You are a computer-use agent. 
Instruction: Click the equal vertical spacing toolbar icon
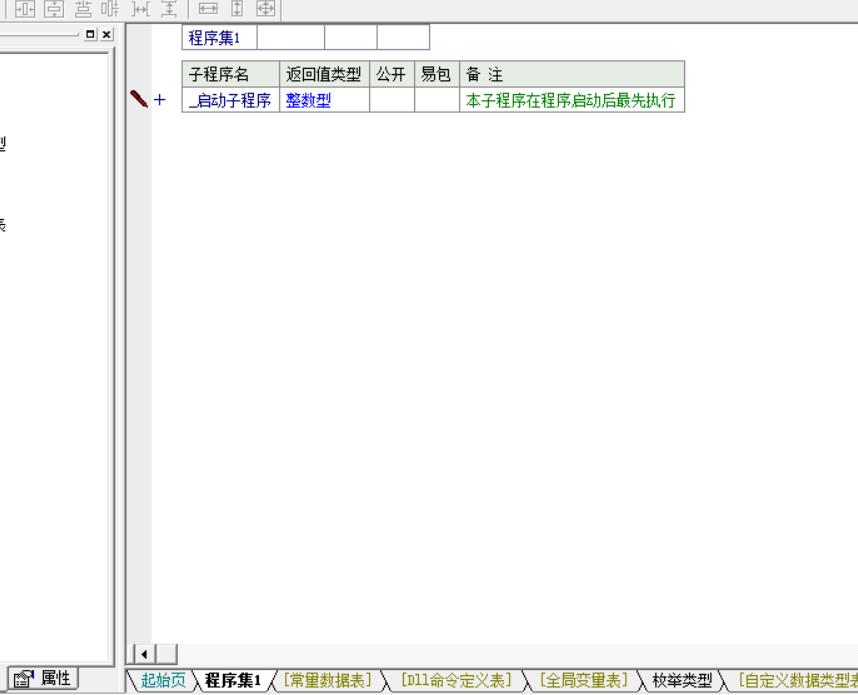click(83, 9)
